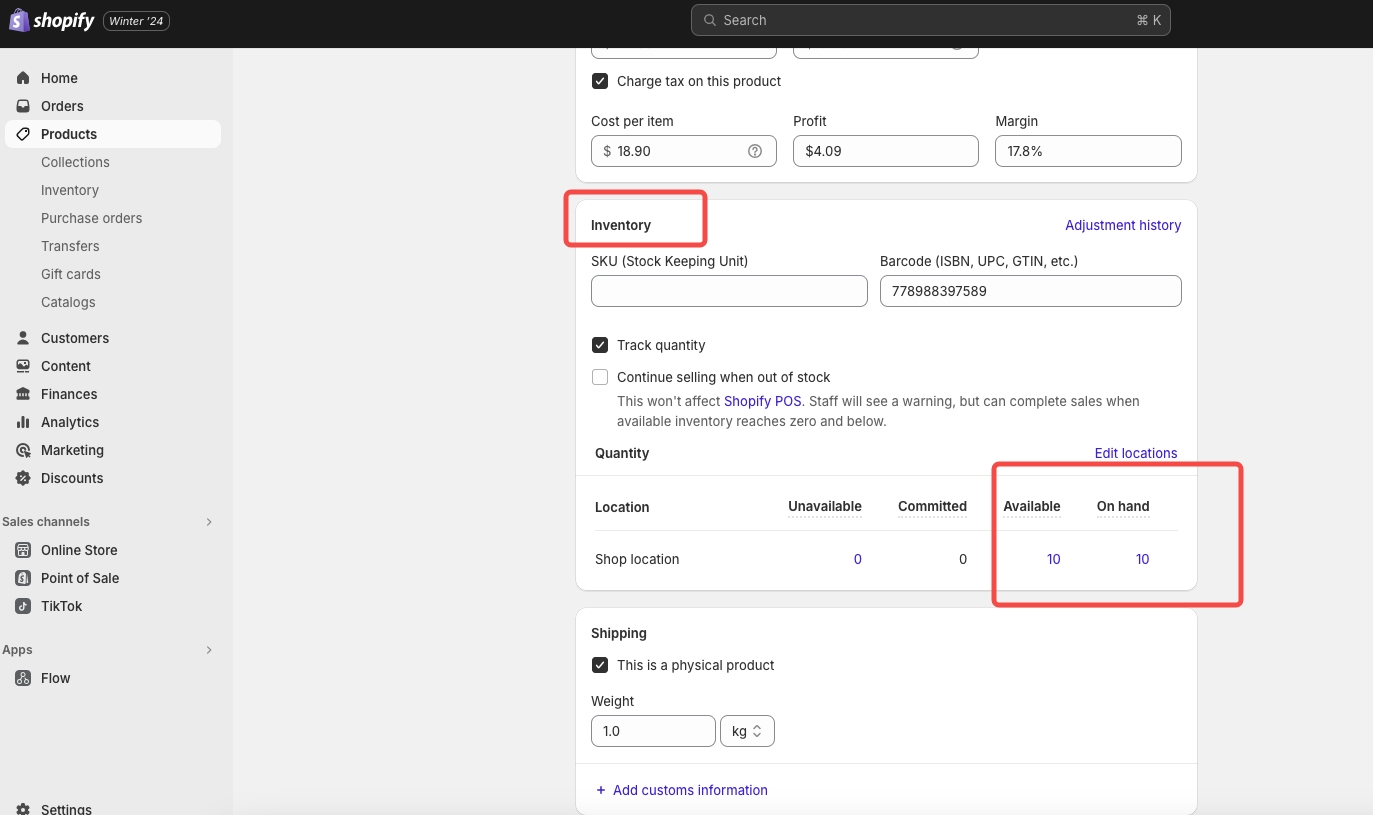Expand the Sales channels section chevron

[x=209, y=522]
